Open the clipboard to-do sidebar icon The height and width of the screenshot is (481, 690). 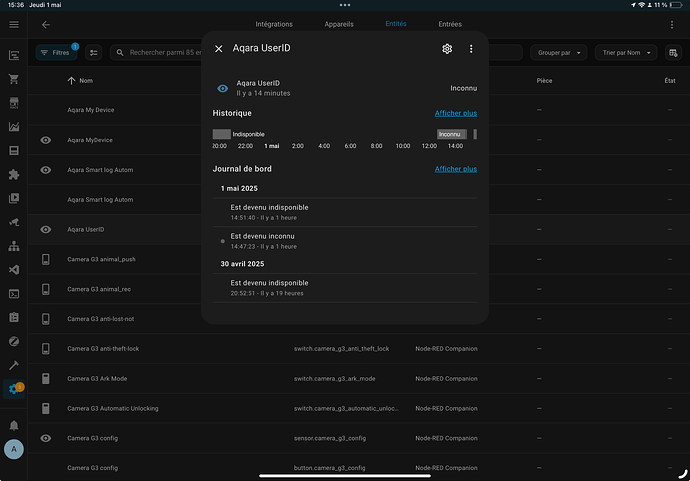14,317
